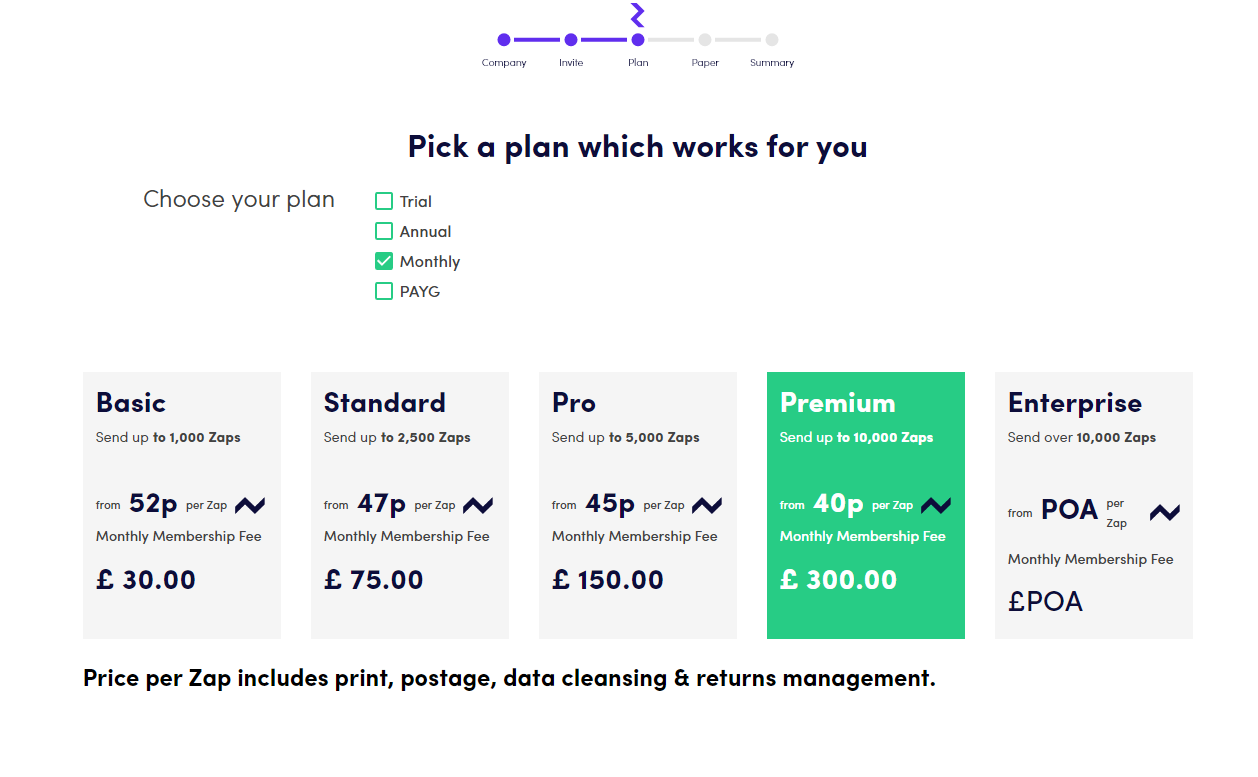Image resolution: width=1258 pixels, height=777 pixels.
Task: Click the purple logo icon at top
Action: pos(638,14)
